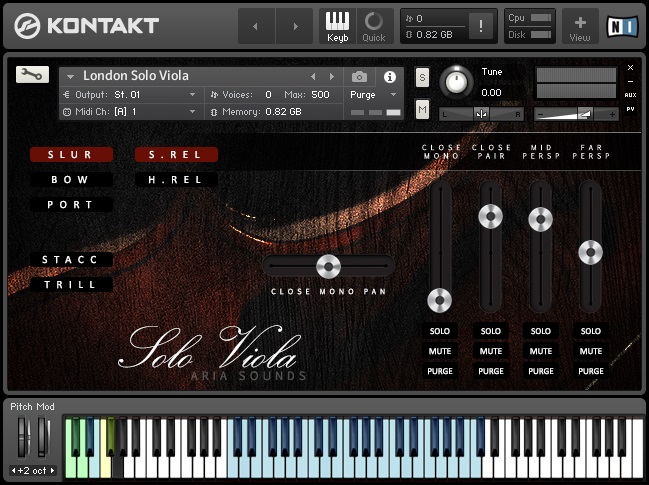The image size is (649, 485).
Task: Click the Close Mono Pan slider knob
Action: [328, 267]
